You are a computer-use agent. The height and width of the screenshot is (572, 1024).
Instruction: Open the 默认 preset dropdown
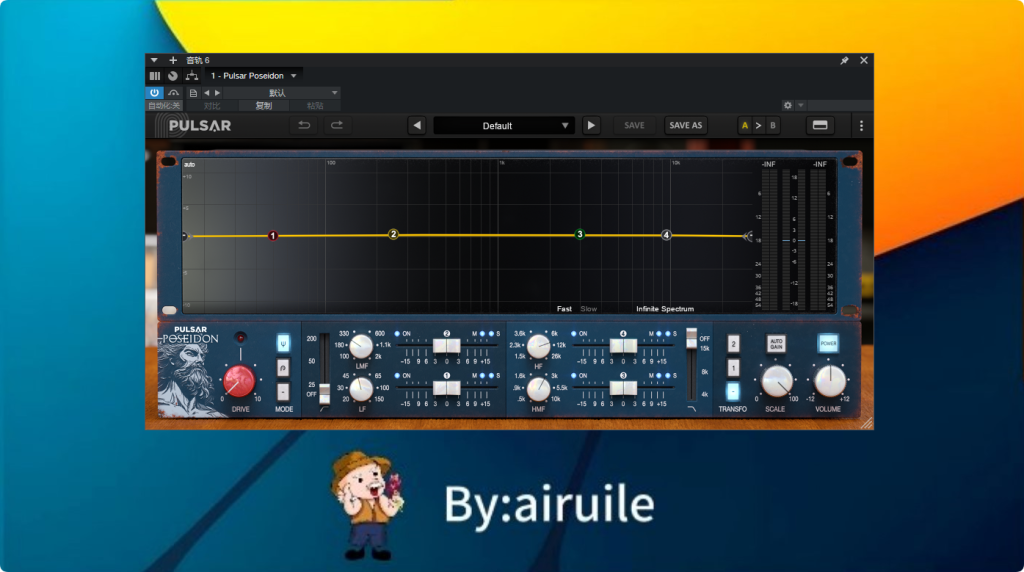click(283, 93)
